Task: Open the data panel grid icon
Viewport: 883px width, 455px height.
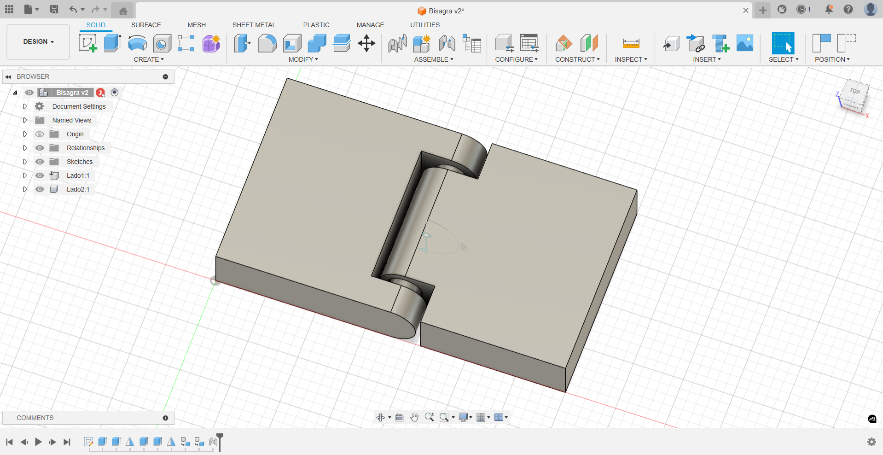Action: (x=9, y=10)
